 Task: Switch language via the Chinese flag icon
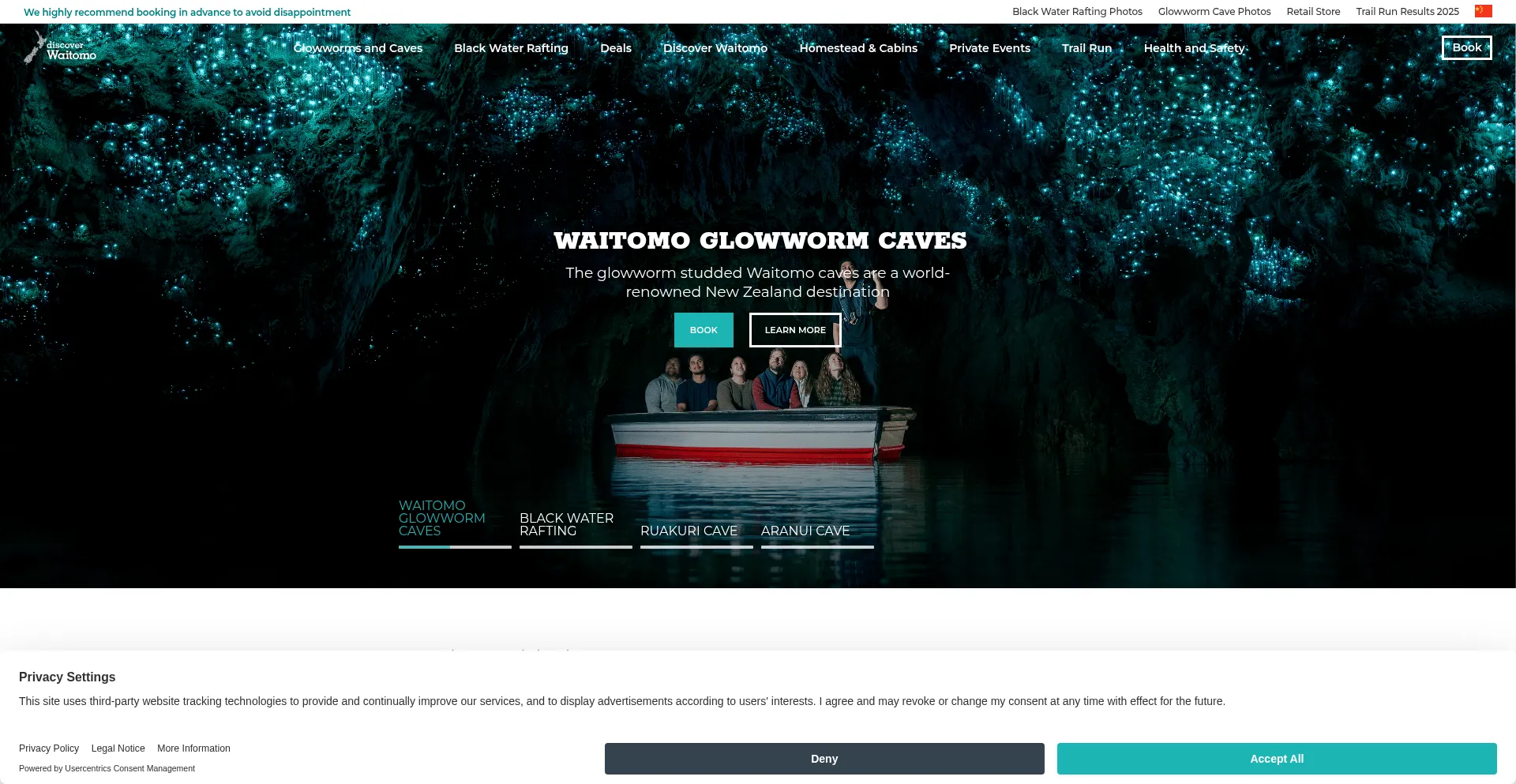tap(1483, 11)
